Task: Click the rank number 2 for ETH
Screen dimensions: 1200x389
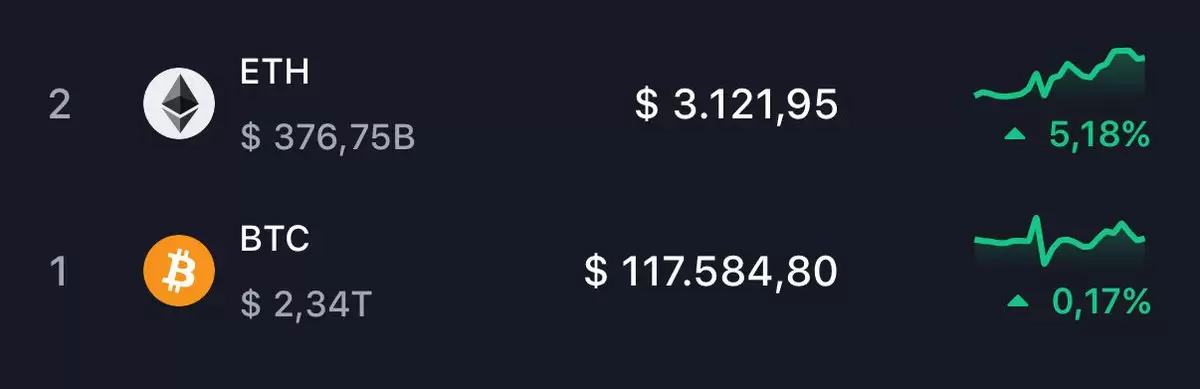Action: (60, 104)
